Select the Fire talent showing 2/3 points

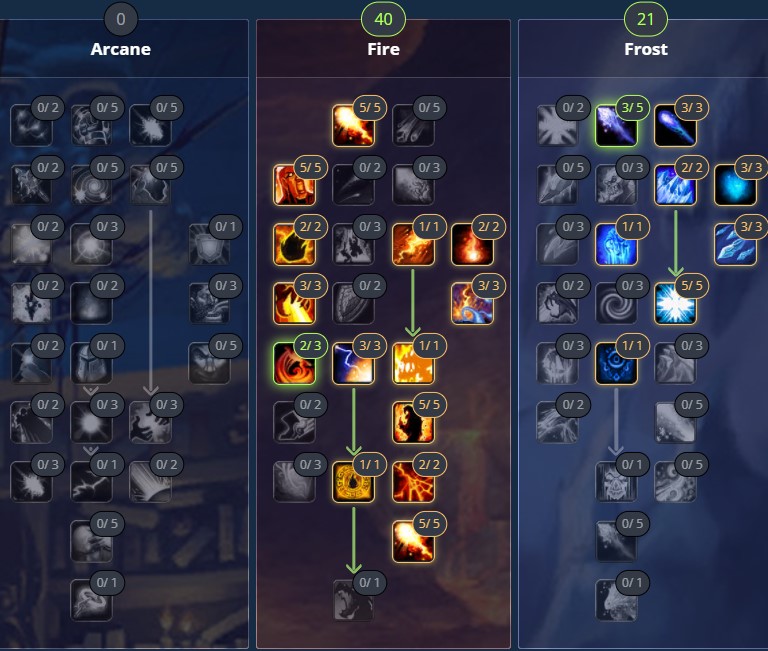pos(294,363)
